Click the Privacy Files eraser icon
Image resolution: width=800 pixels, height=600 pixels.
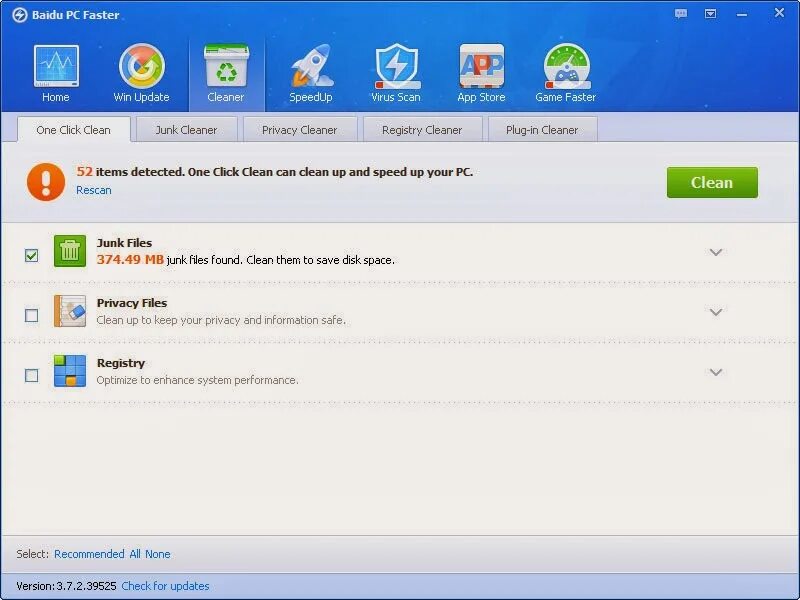70,311
